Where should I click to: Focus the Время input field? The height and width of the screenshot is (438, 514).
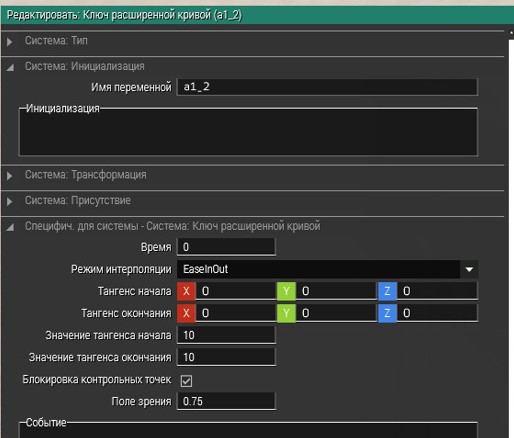click(x=226, y=247)
